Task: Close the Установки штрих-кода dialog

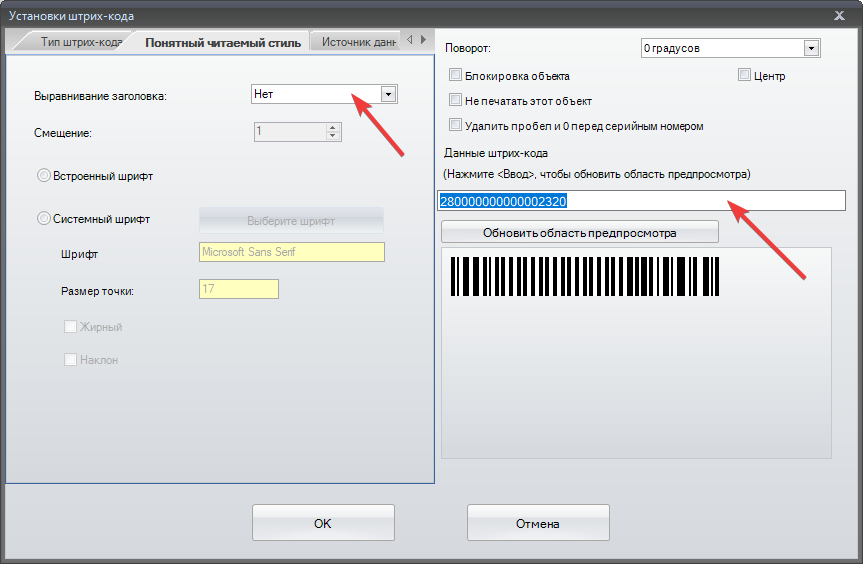Action: coord(837,16)
